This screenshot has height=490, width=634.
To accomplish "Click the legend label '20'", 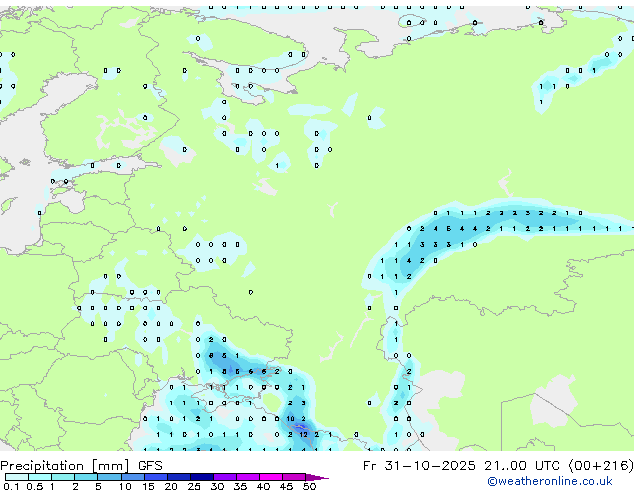I will [171, 486].
